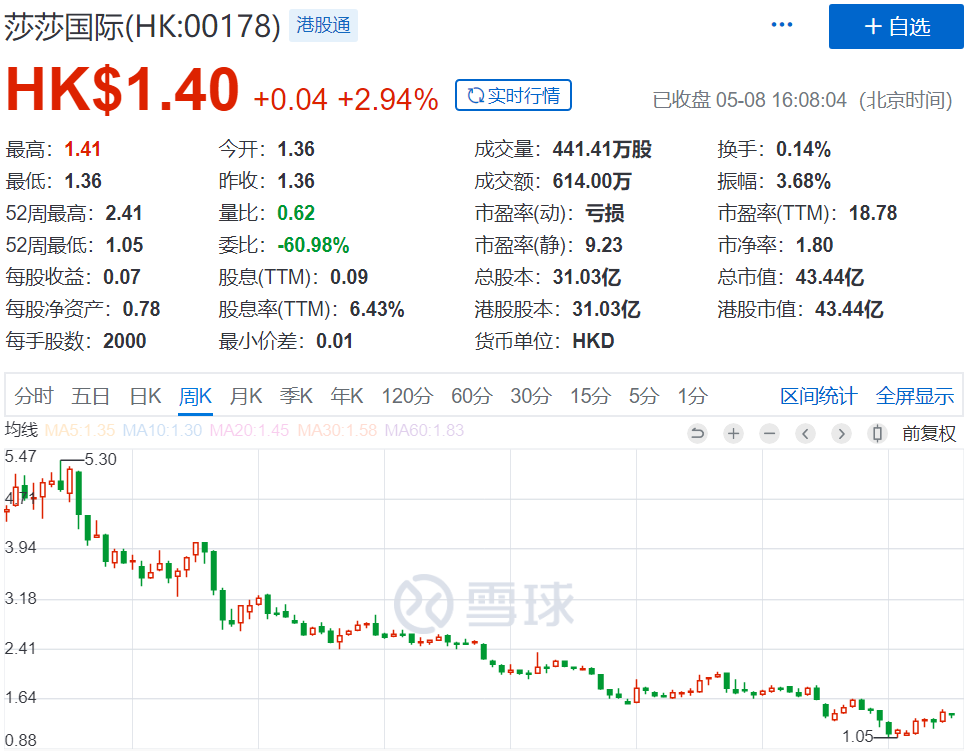This screenshot has width=967, height=751.
Task: Click the 52周最高 value 2.41
Action: point(124,213)
